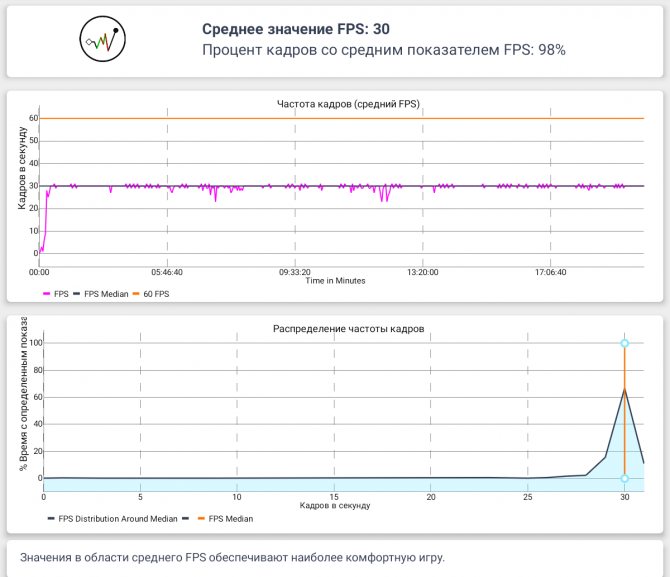The width and height of the screenshot is (670, 577).
Task: Click the lower circle marker on median line
Action: point(625,478)
